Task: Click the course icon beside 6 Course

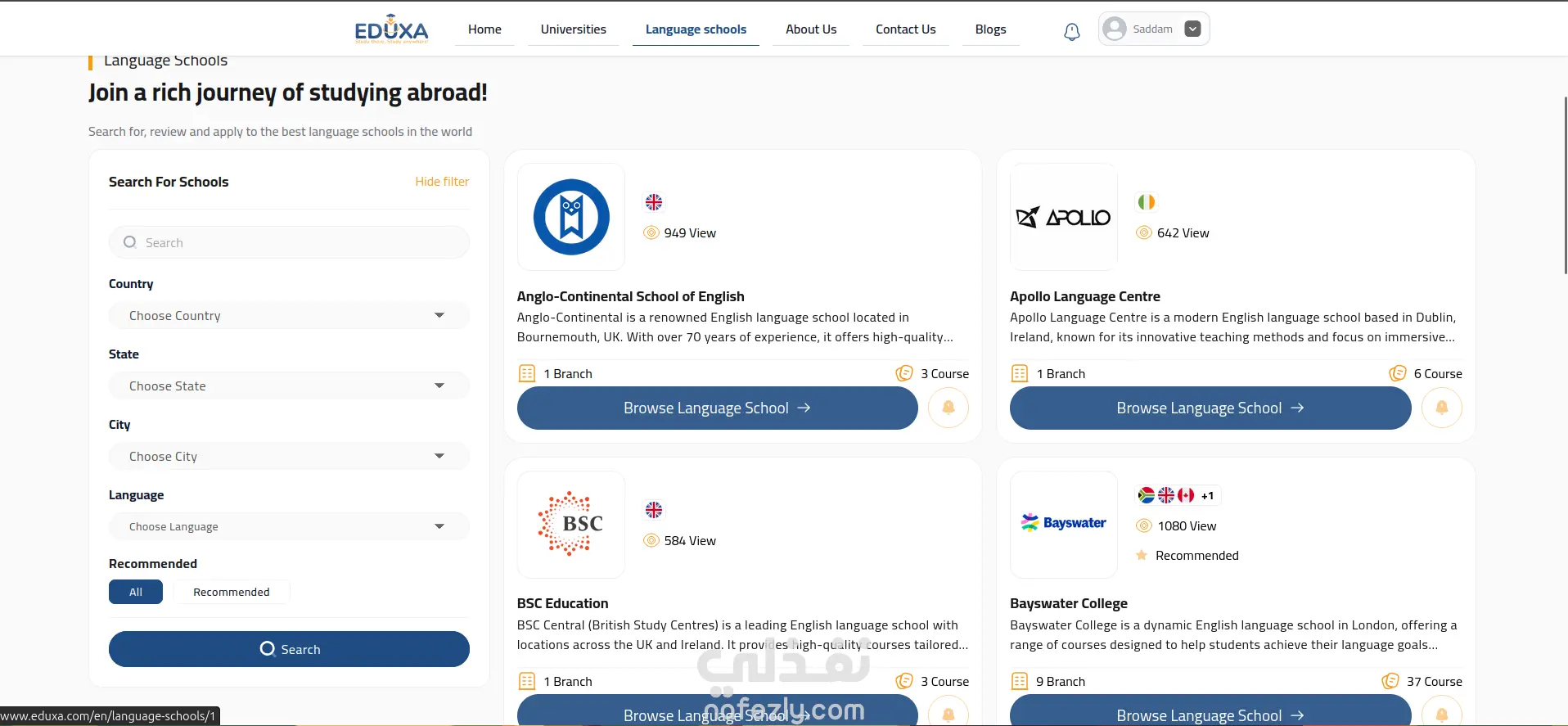Action: tap(1398, 373)
